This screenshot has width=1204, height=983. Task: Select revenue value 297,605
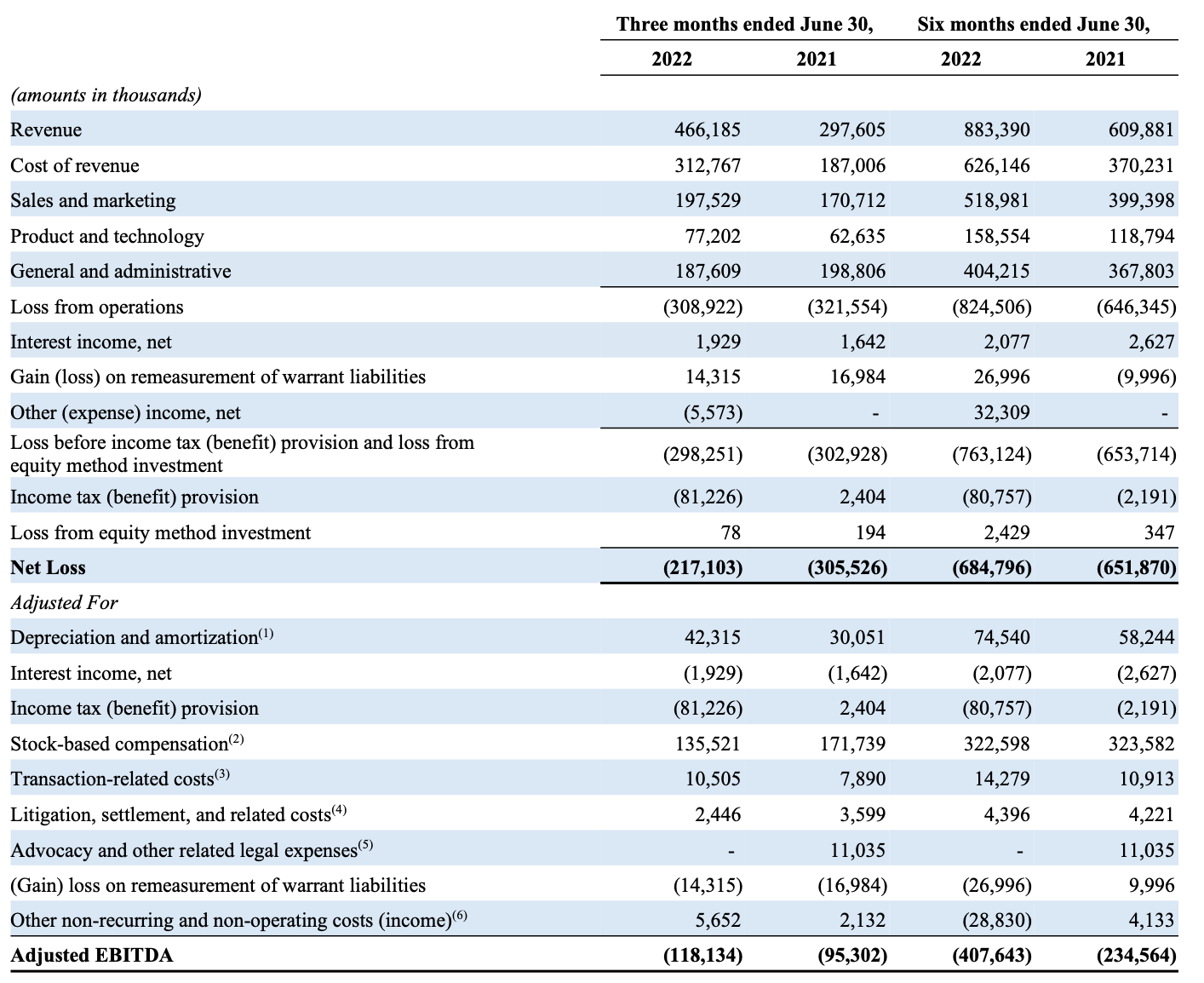pyautogui.click(x=852, y=129)
